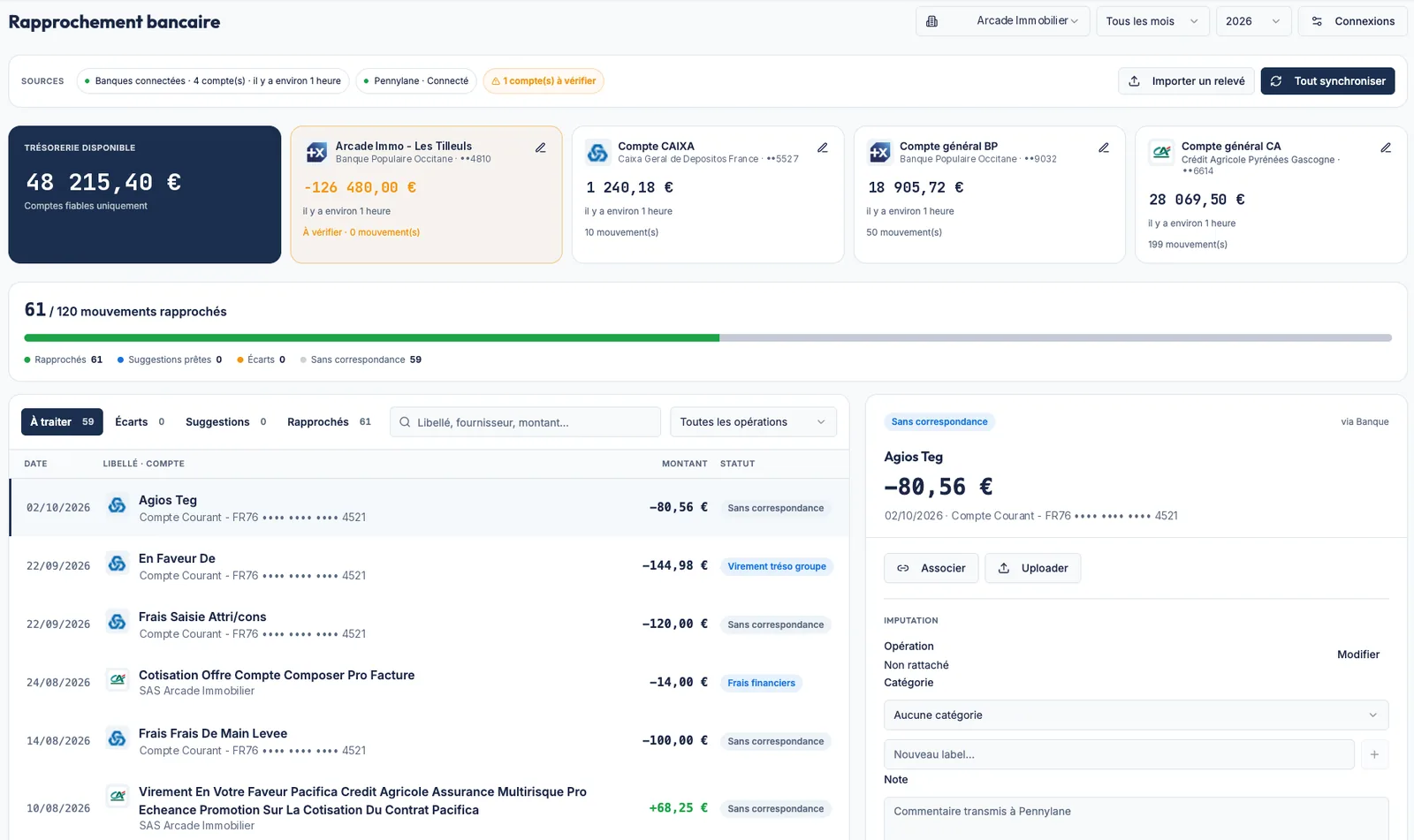Click the Virement tréso groupe status badge
This screenshot has width=1414, height=840.
[777, 566]
